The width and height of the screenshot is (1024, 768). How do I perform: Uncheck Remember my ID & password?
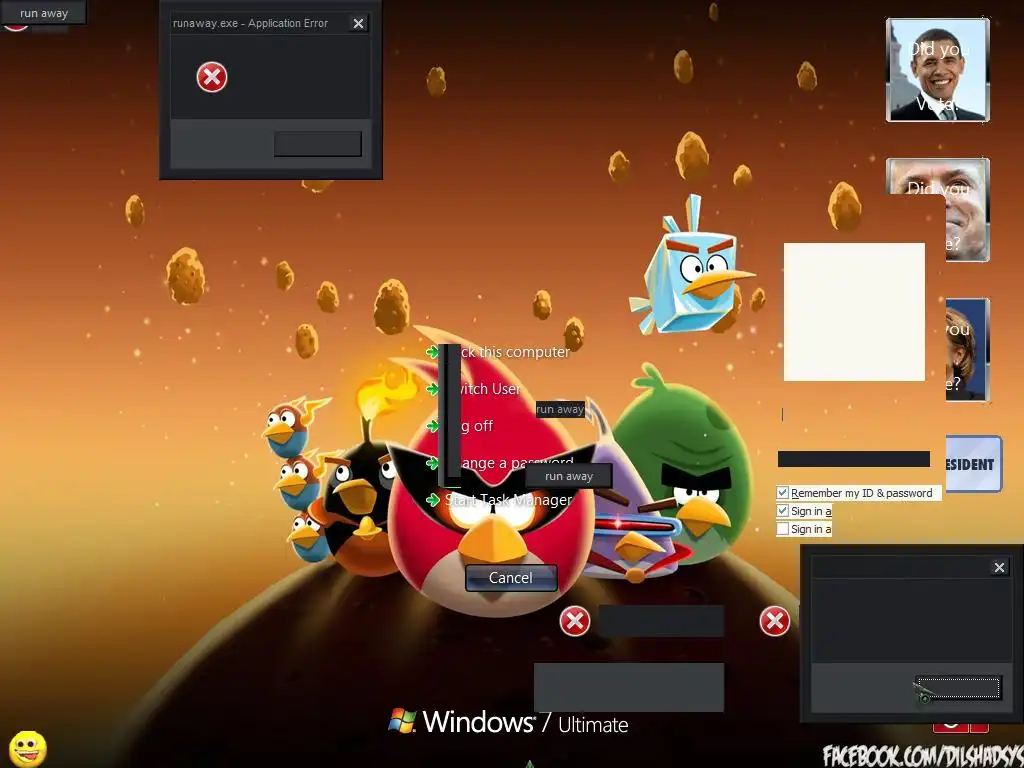(782, 493)
